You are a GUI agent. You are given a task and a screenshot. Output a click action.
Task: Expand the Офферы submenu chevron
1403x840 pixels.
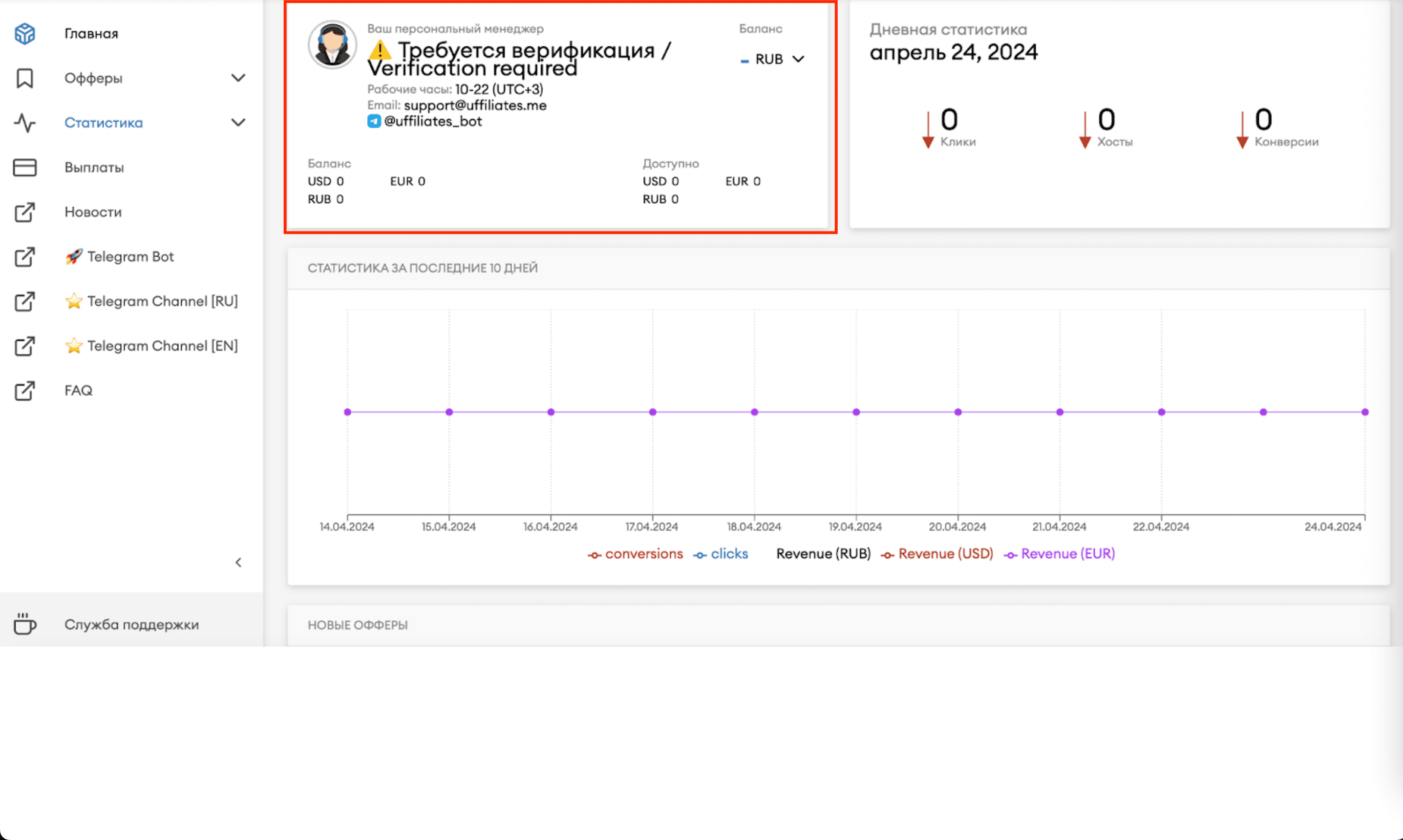[x=238, y=78]
